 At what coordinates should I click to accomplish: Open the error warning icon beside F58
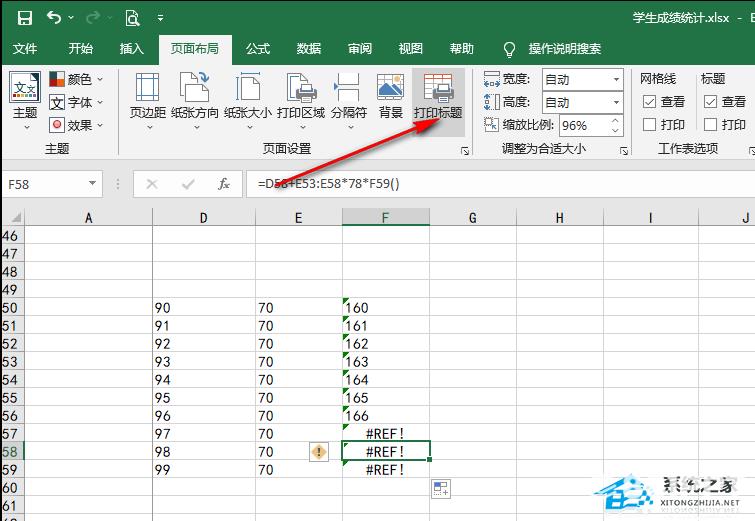(x=319, y=452)
